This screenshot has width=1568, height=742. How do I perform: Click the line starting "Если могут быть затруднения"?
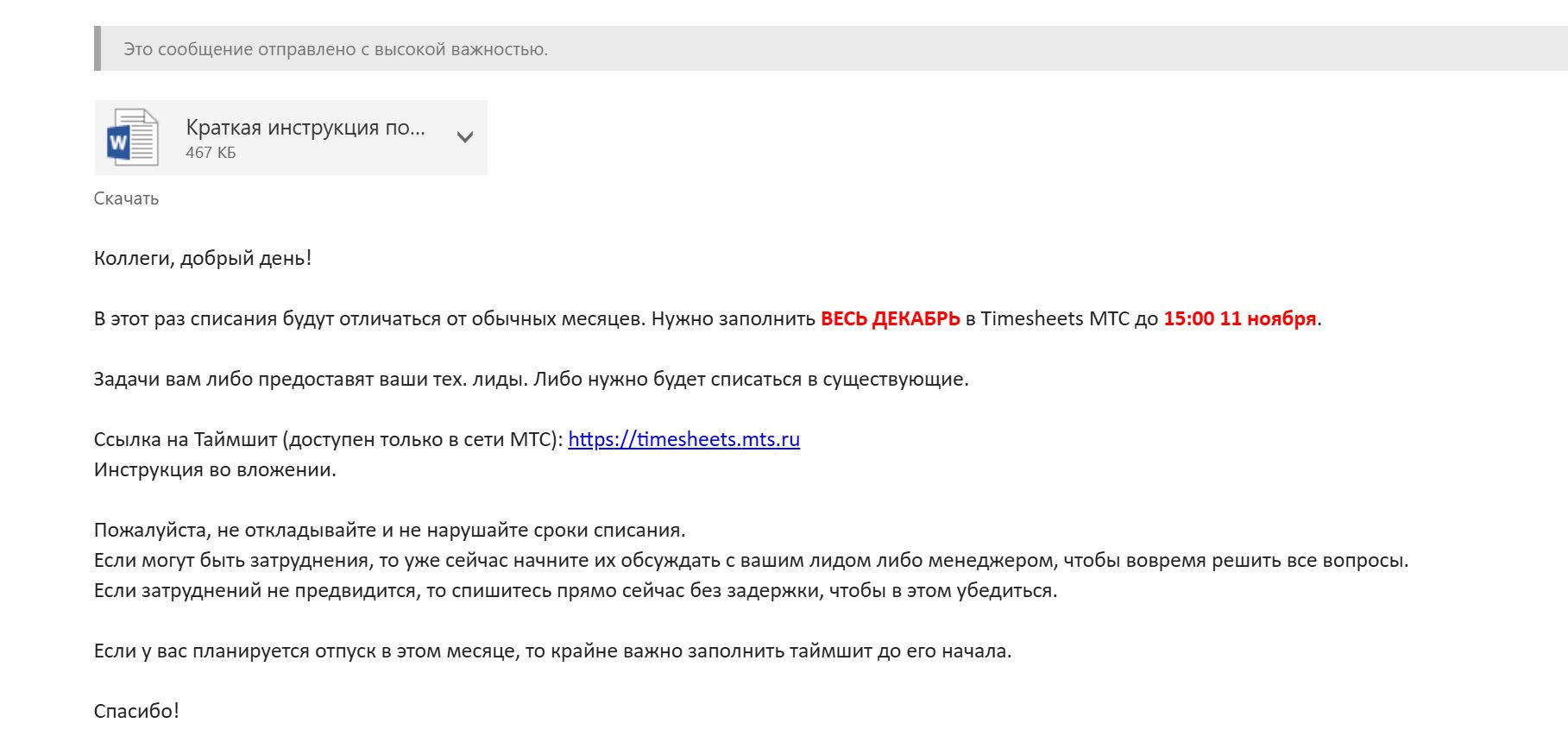click(751, 560)
